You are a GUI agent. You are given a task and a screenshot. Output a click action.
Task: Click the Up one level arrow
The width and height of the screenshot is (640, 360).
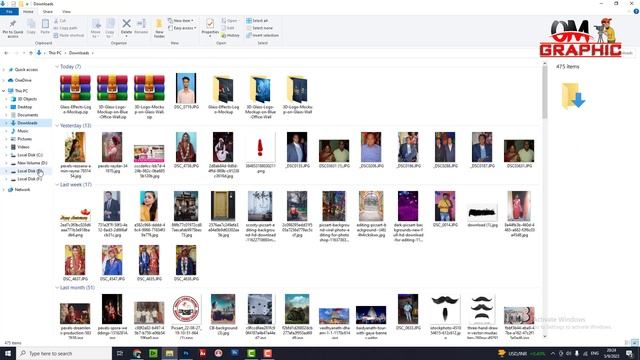click(x=31, y=53)
